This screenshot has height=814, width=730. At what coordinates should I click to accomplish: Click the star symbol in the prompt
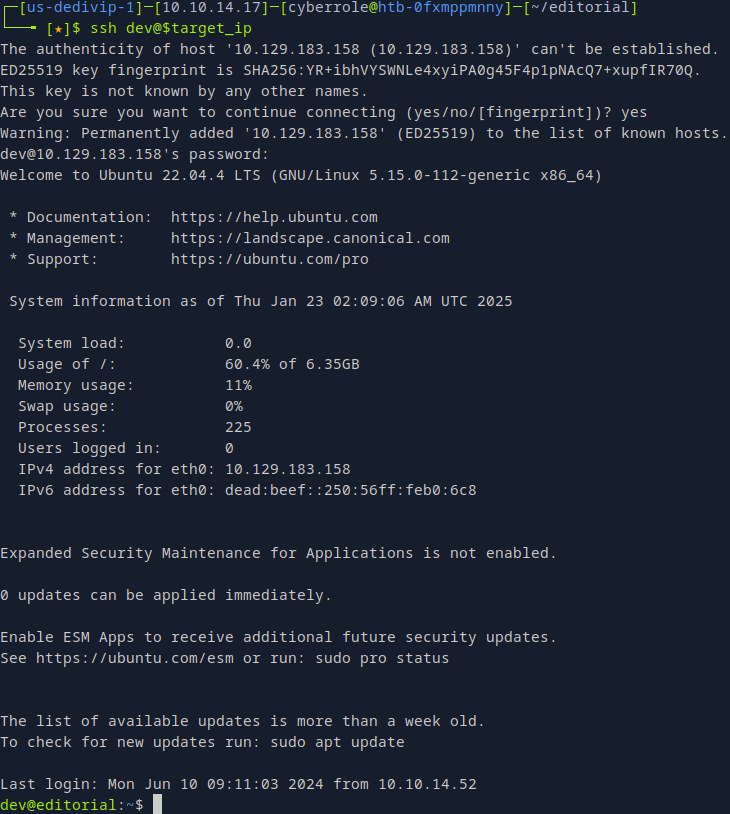click(x=57, y=28)
